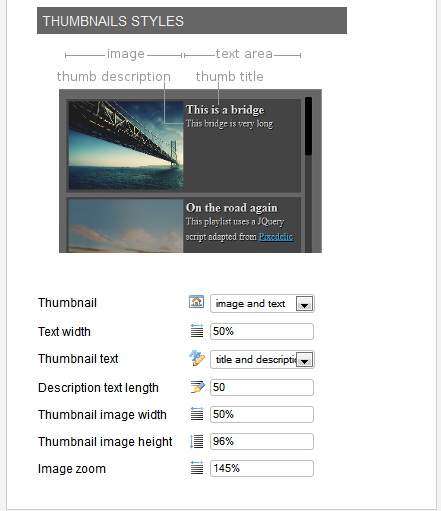Click the preview's black scrollbar handle
This screenshot has height=511, width=441.
tap(308, 126)
